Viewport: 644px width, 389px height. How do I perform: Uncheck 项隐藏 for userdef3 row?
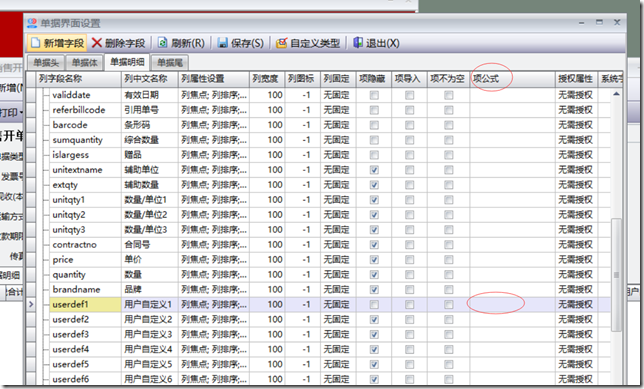374,334
